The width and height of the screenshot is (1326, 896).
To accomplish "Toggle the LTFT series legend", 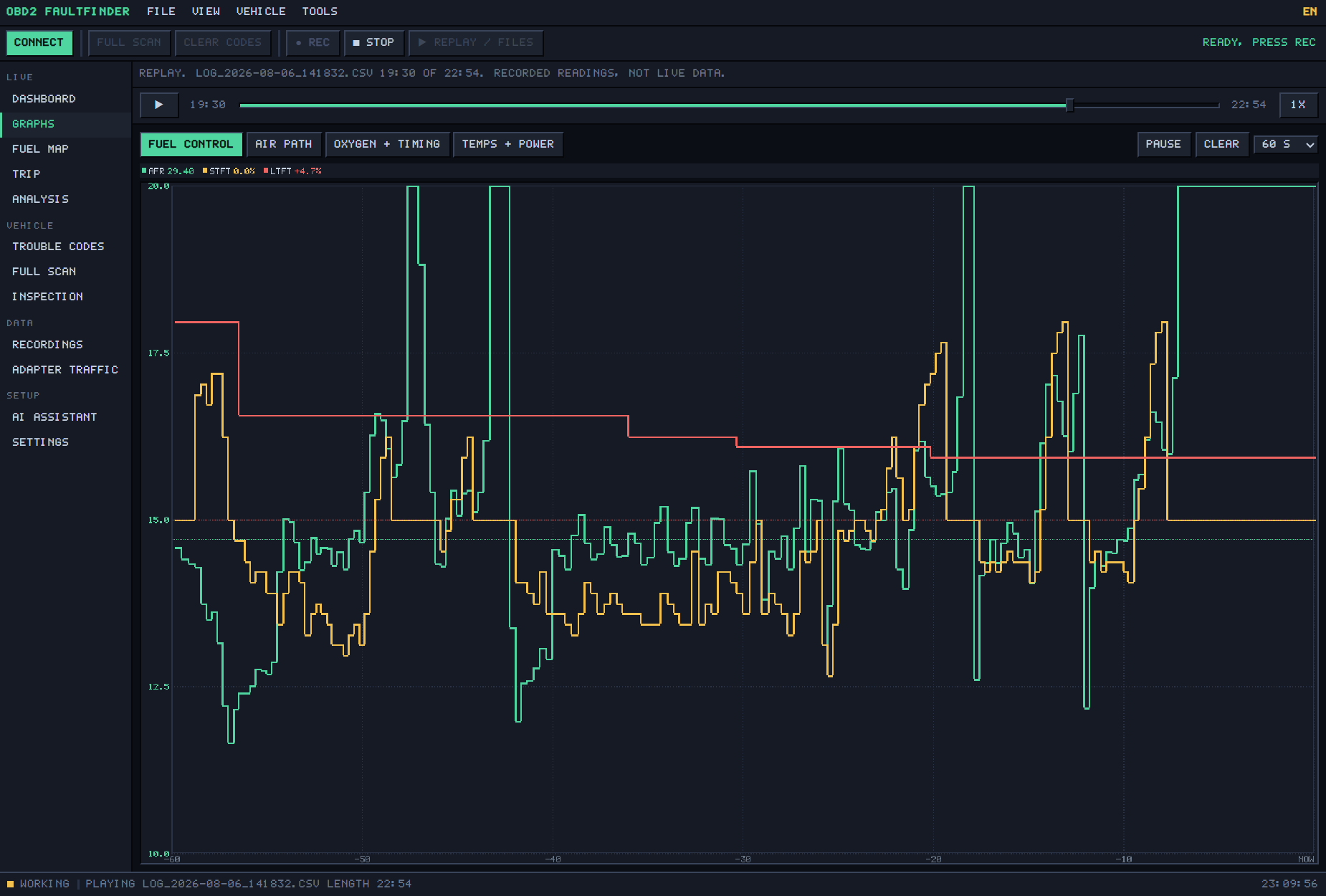I will (292, 171).
